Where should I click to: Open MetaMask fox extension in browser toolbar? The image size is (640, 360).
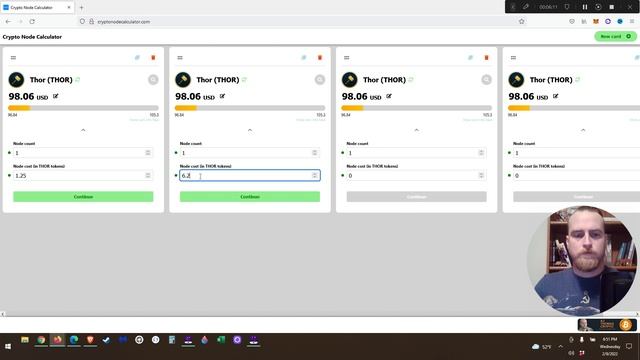click(x=596, y=21)
